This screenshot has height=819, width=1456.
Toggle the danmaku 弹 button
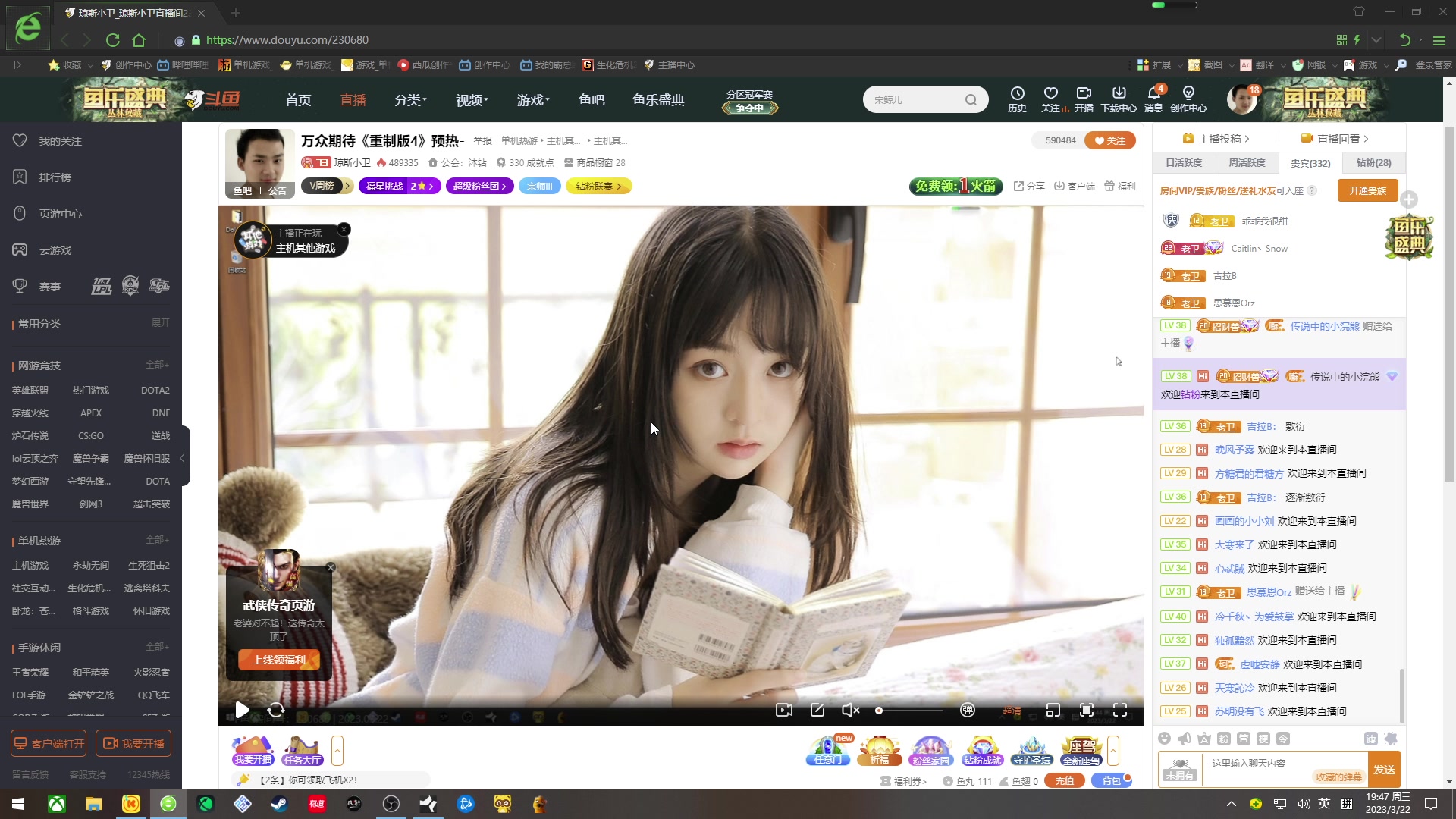(968, 710)
